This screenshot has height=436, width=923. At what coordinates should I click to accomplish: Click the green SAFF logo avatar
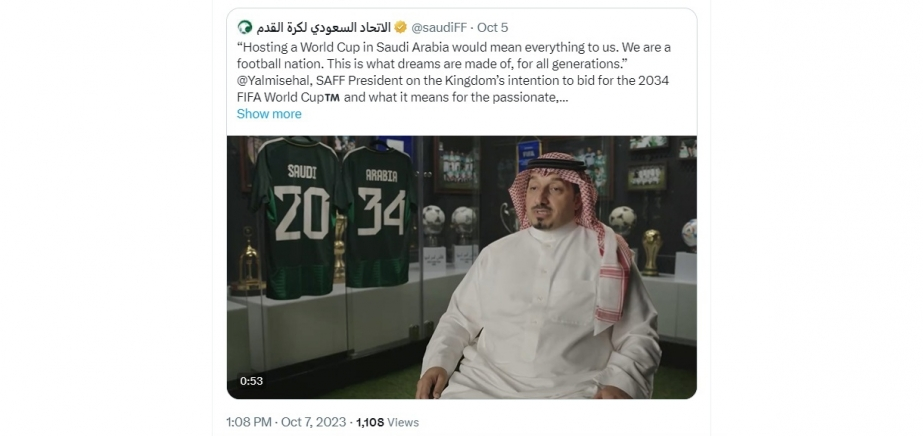point(244,27)
